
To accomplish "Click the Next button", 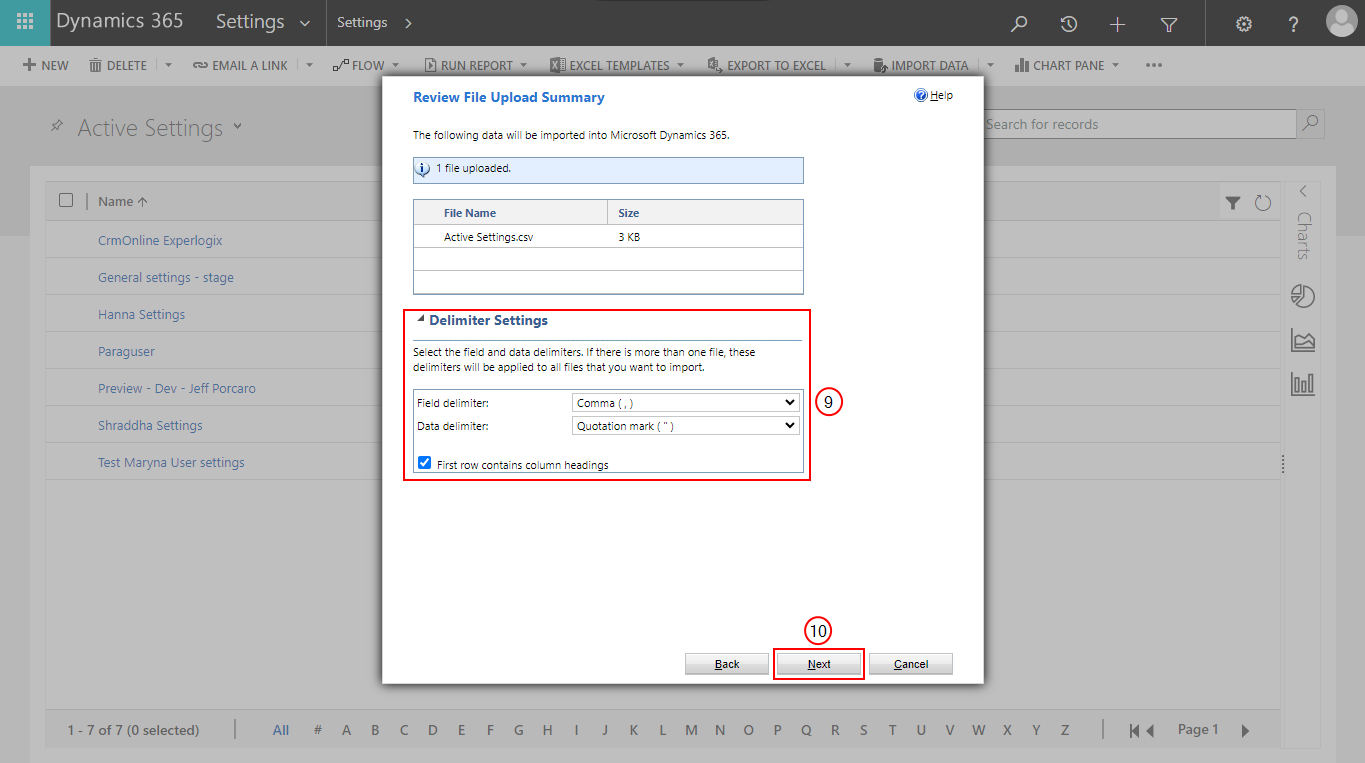I will point(819,664).
